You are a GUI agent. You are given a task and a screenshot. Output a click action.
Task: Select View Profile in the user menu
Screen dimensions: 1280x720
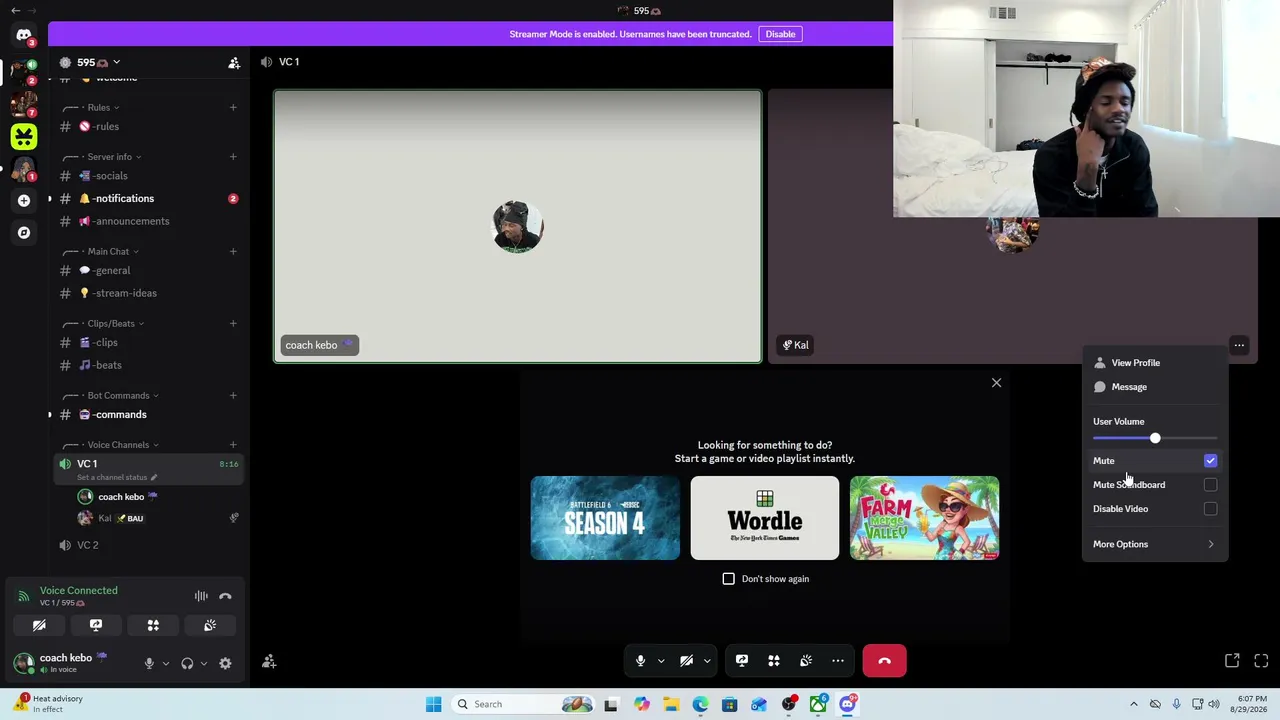tap(1155, 363)
